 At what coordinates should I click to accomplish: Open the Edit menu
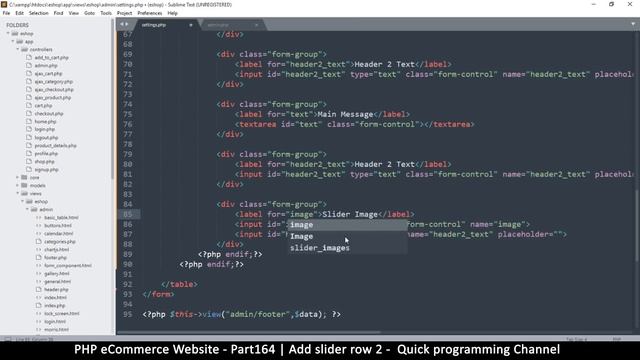coord(20,13)
